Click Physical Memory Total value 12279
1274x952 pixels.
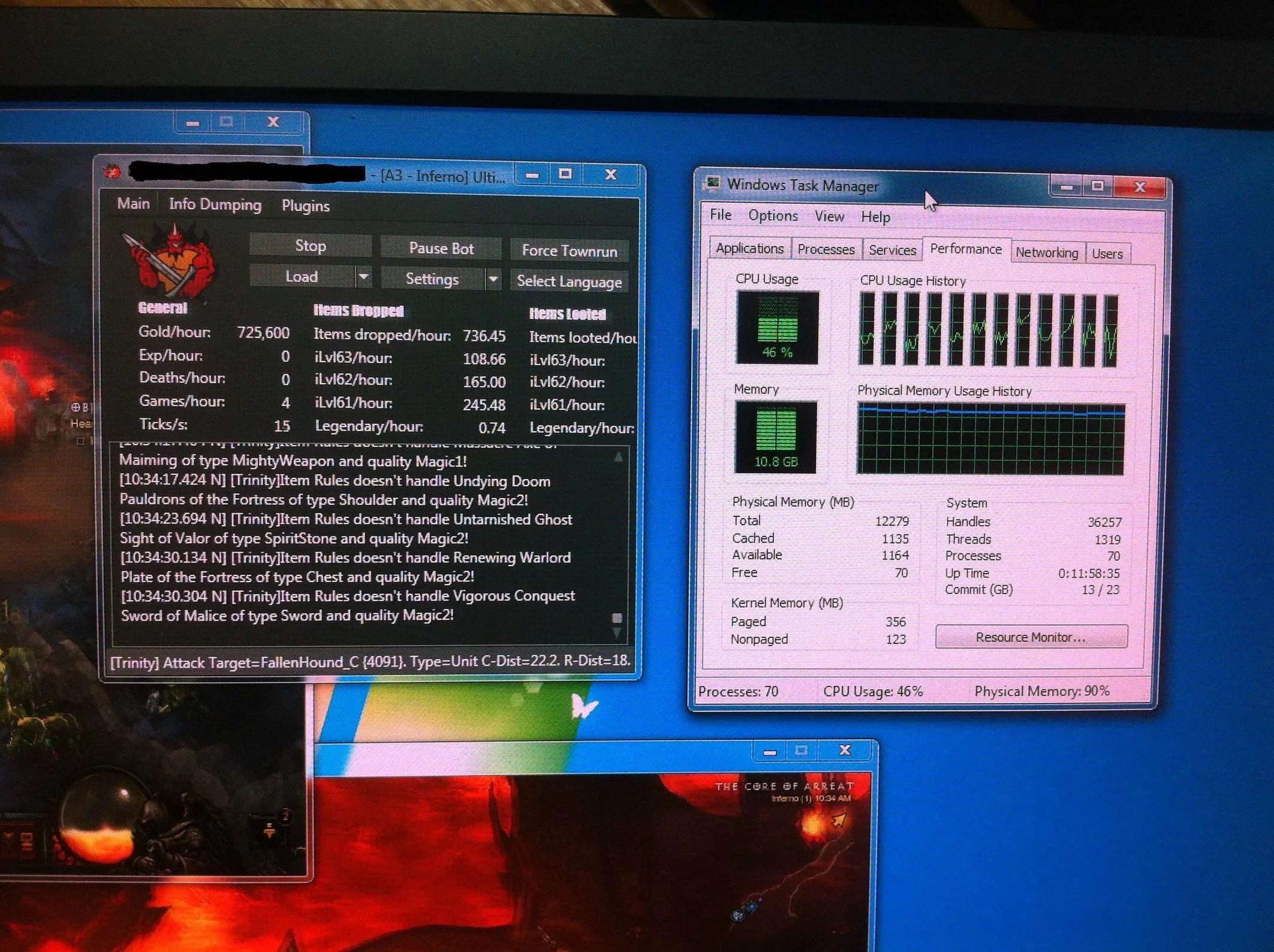(892, 521)
